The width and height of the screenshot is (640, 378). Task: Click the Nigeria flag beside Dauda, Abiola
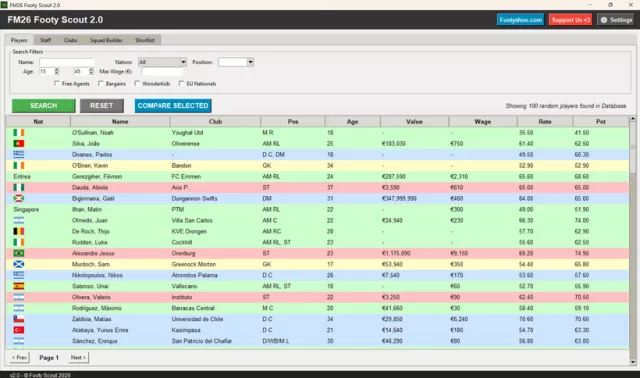[19, 187]
